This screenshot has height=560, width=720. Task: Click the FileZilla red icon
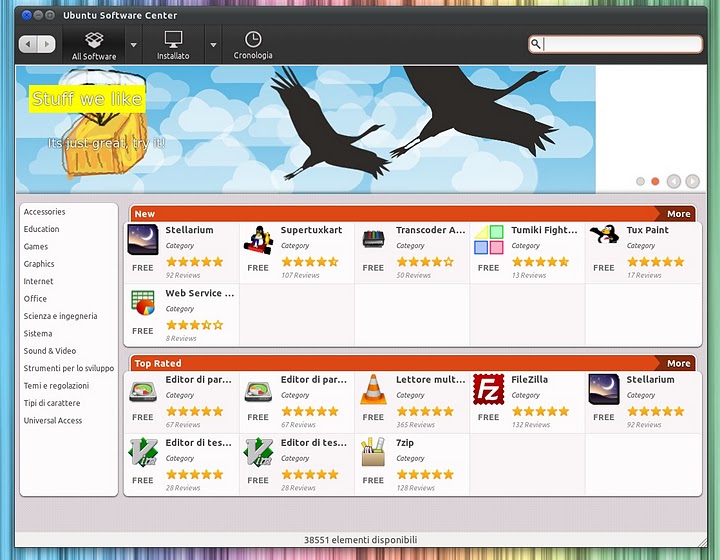[489, 389]
